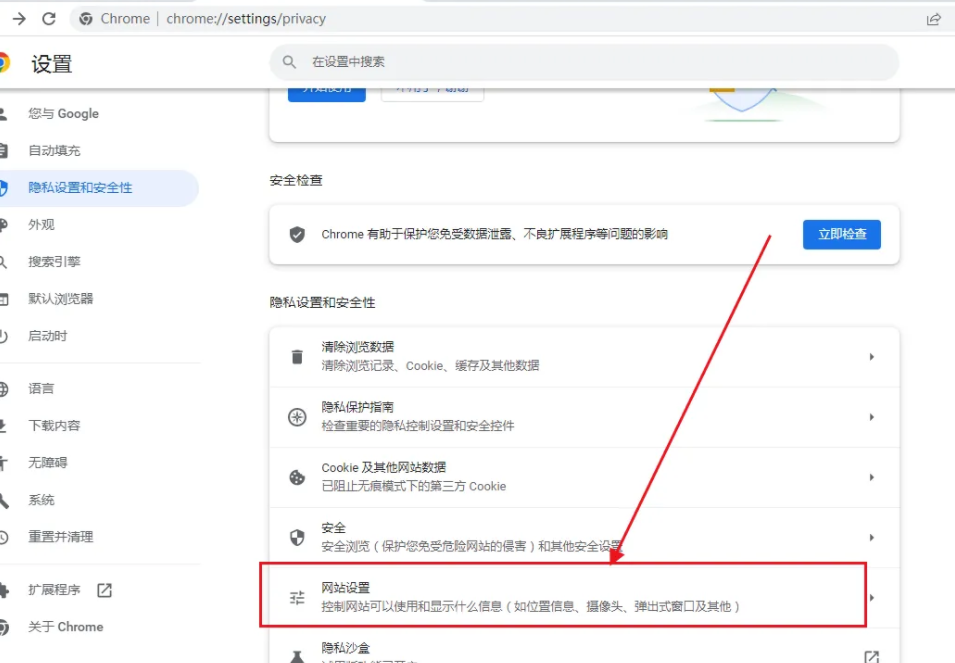
Task: Click the sliders icon beside 网站设置
Action: pyautogui.click(x=297, y=598)
